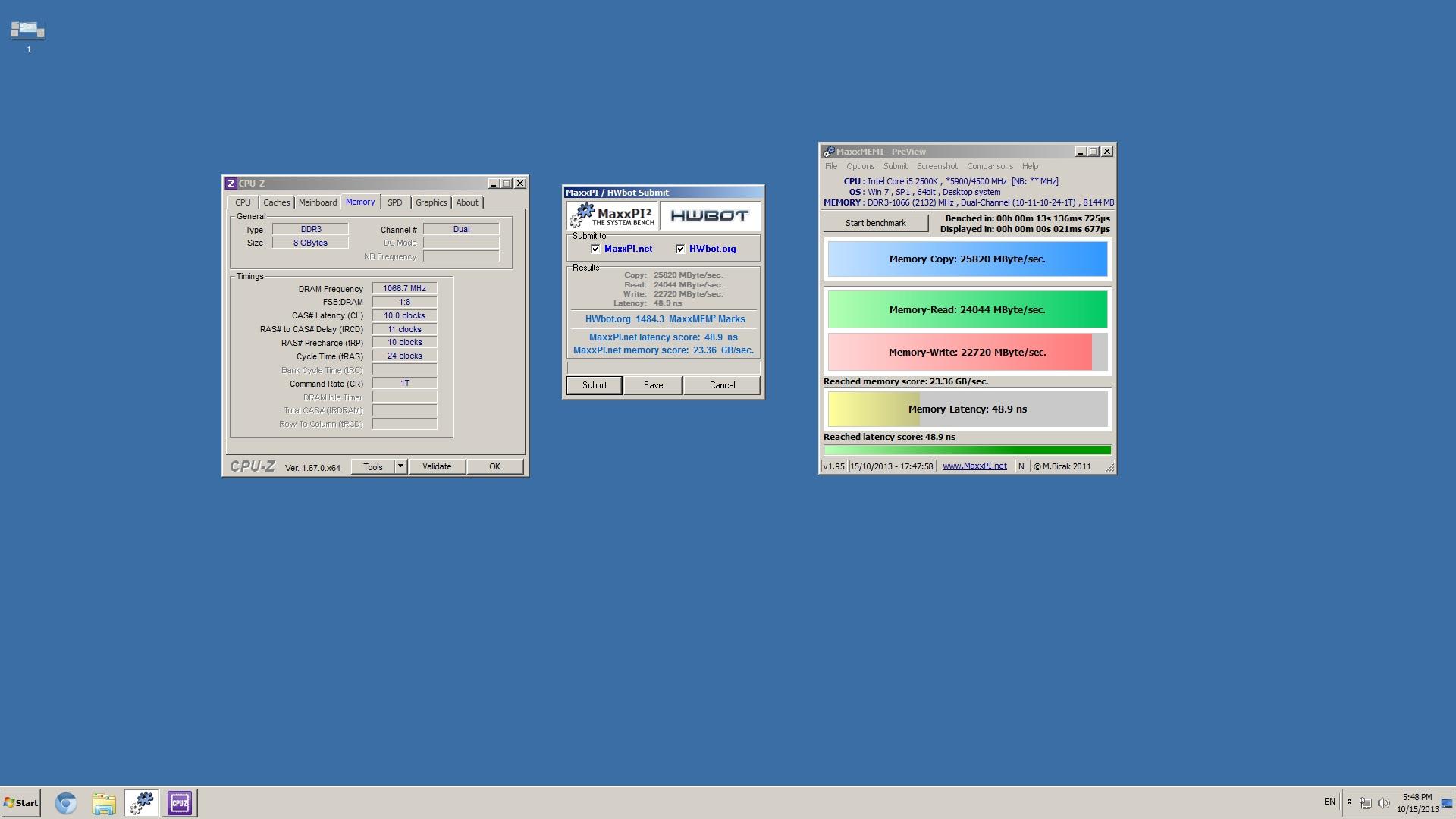Click Submit in HWbot Submit dialog
This screenshot has height=819, width=1456.
click(595, 385)
